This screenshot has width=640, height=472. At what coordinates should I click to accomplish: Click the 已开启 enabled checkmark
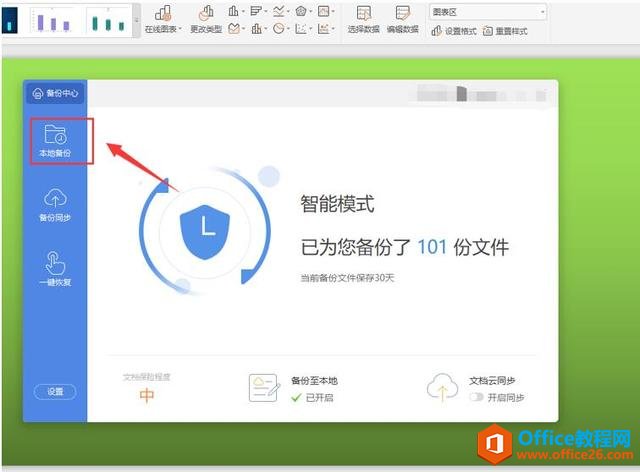tap(296, 397)
